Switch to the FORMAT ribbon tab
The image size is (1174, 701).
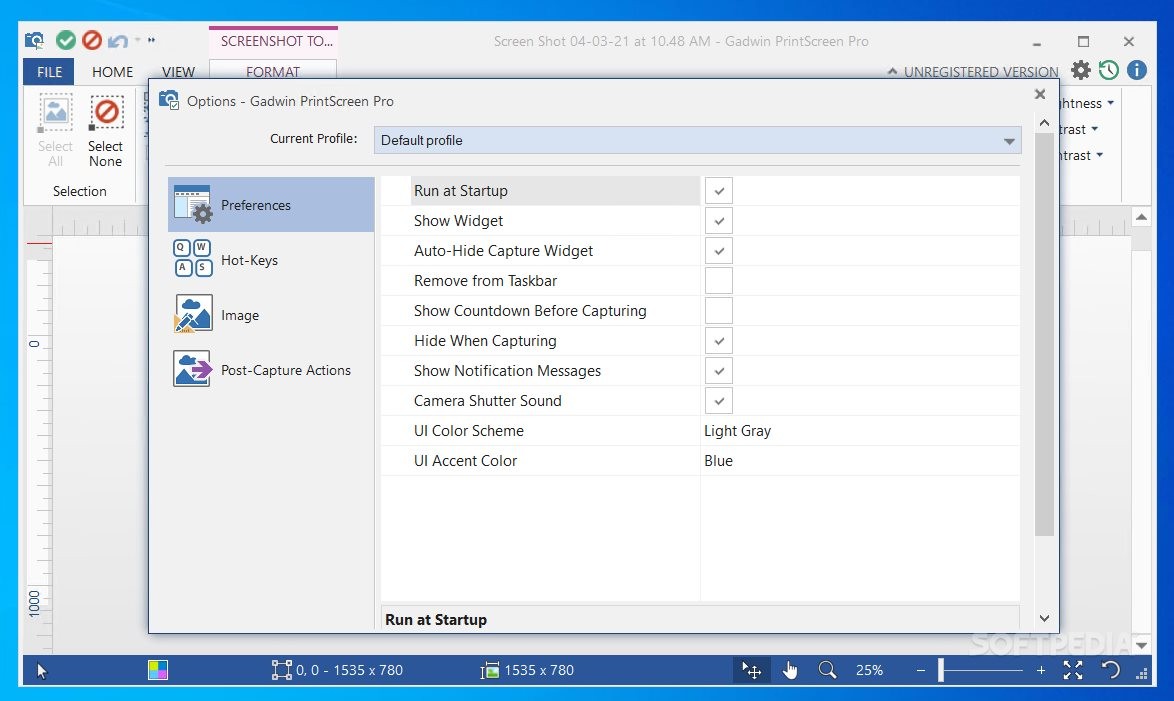pyautogui.click(x=273, y=71)
